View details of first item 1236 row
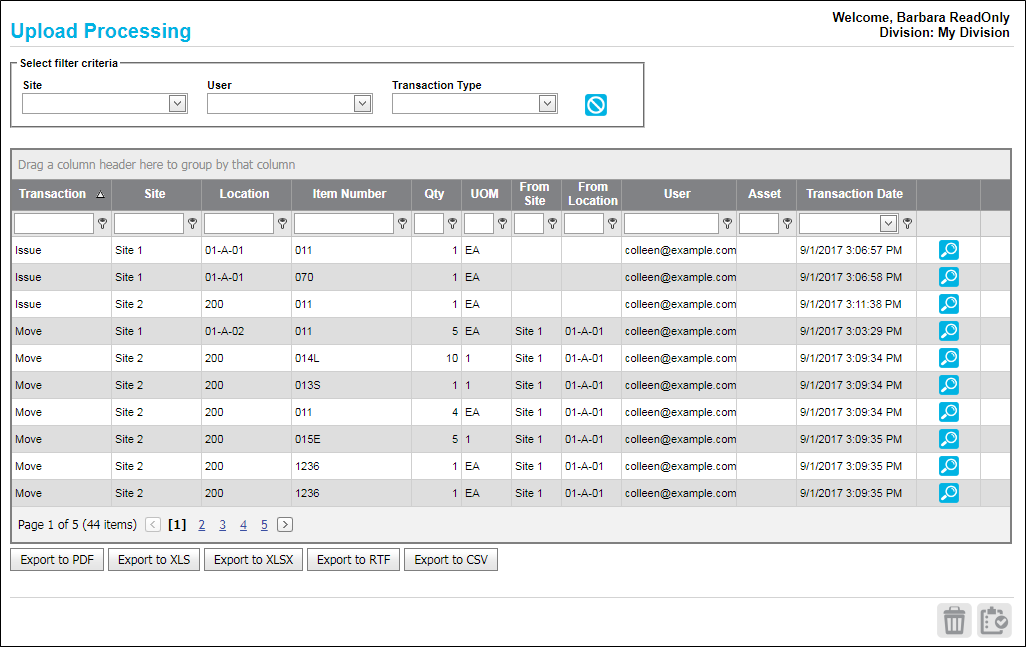1026x647 pixels. [x=949, y=466]
